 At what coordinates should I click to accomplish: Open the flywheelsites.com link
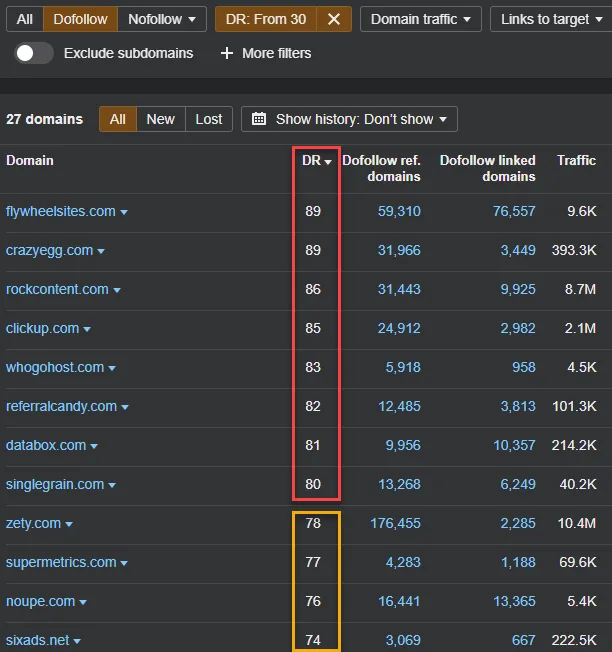[61, 211]
